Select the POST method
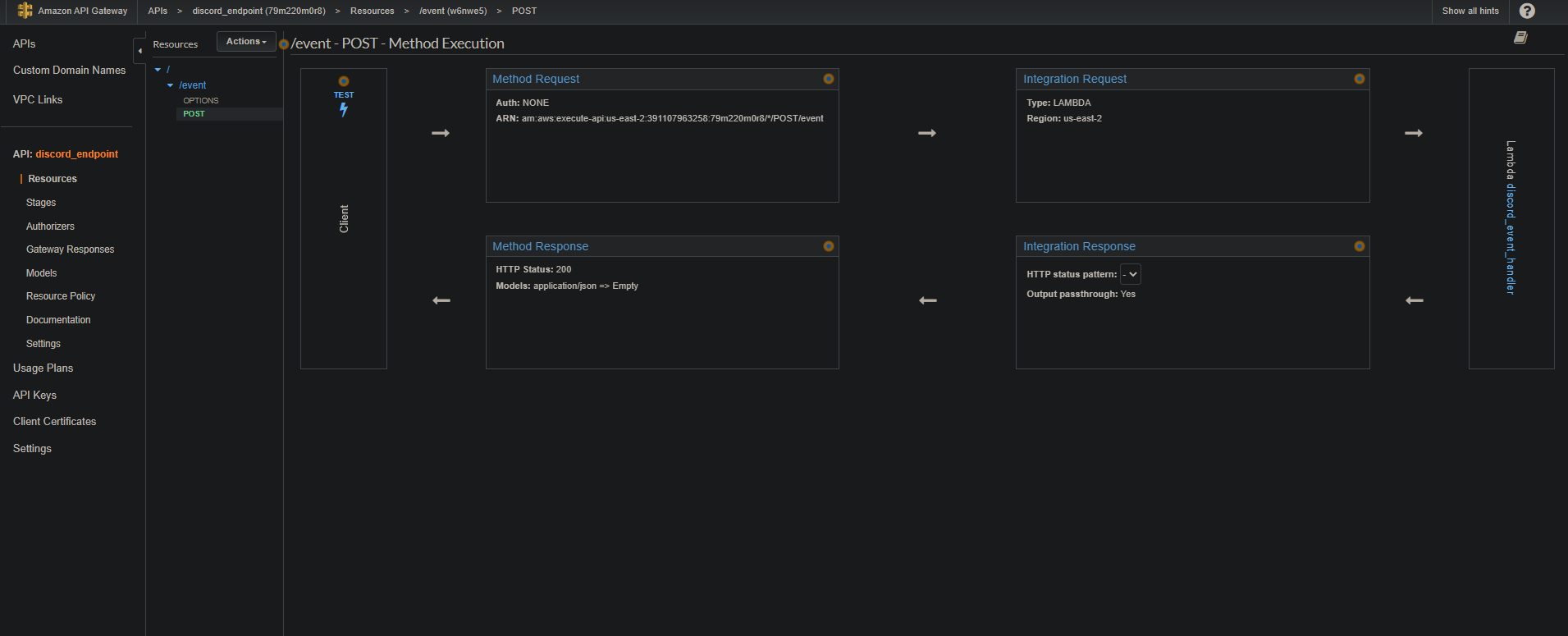The width and height of the screenshot is (1568, 636). click(194, 114)
